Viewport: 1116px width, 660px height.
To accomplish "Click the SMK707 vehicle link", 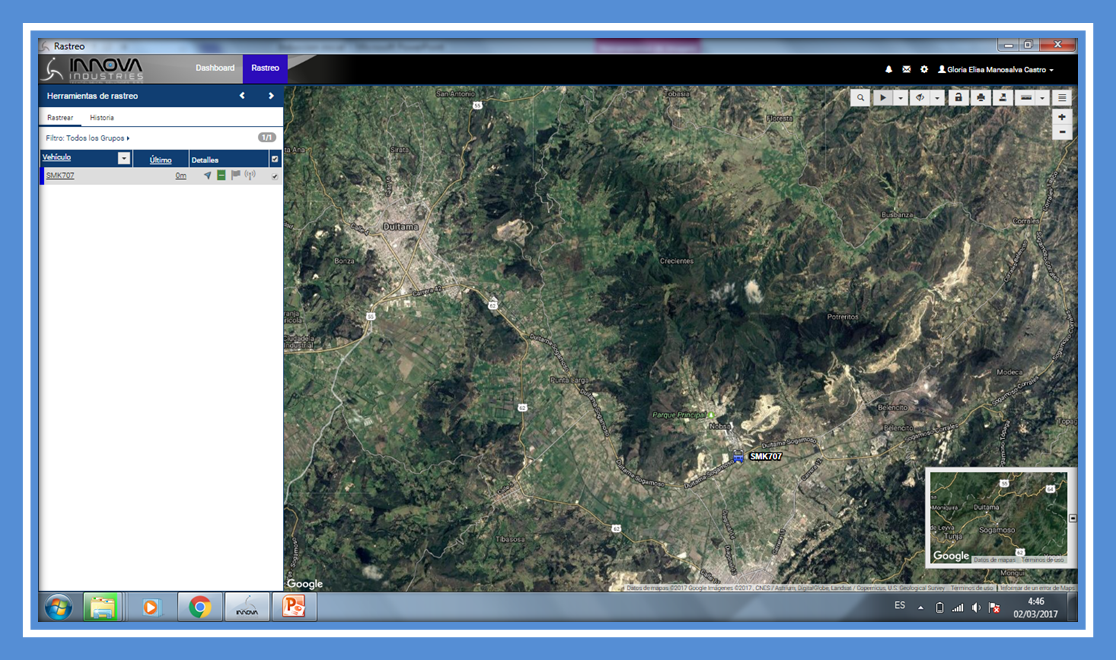I will pyautogui.click(x=60, y=176).
